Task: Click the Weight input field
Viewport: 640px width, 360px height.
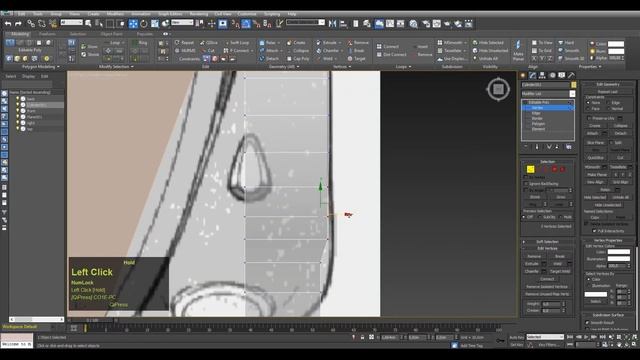Action: [551, 304]
